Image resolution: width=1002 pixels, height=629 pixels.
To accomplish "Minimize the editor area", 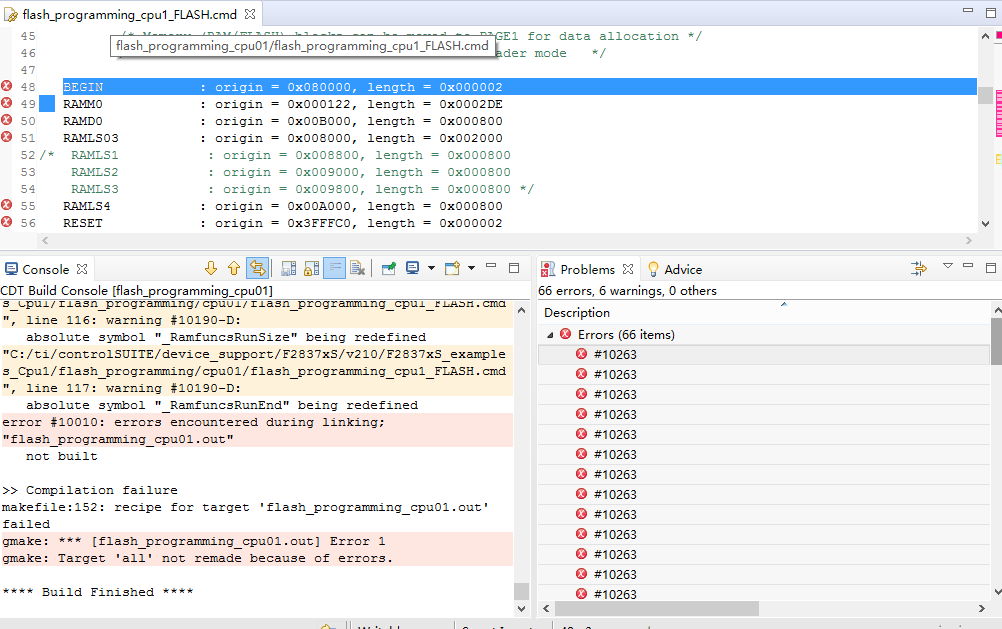I will pos(968,10).
